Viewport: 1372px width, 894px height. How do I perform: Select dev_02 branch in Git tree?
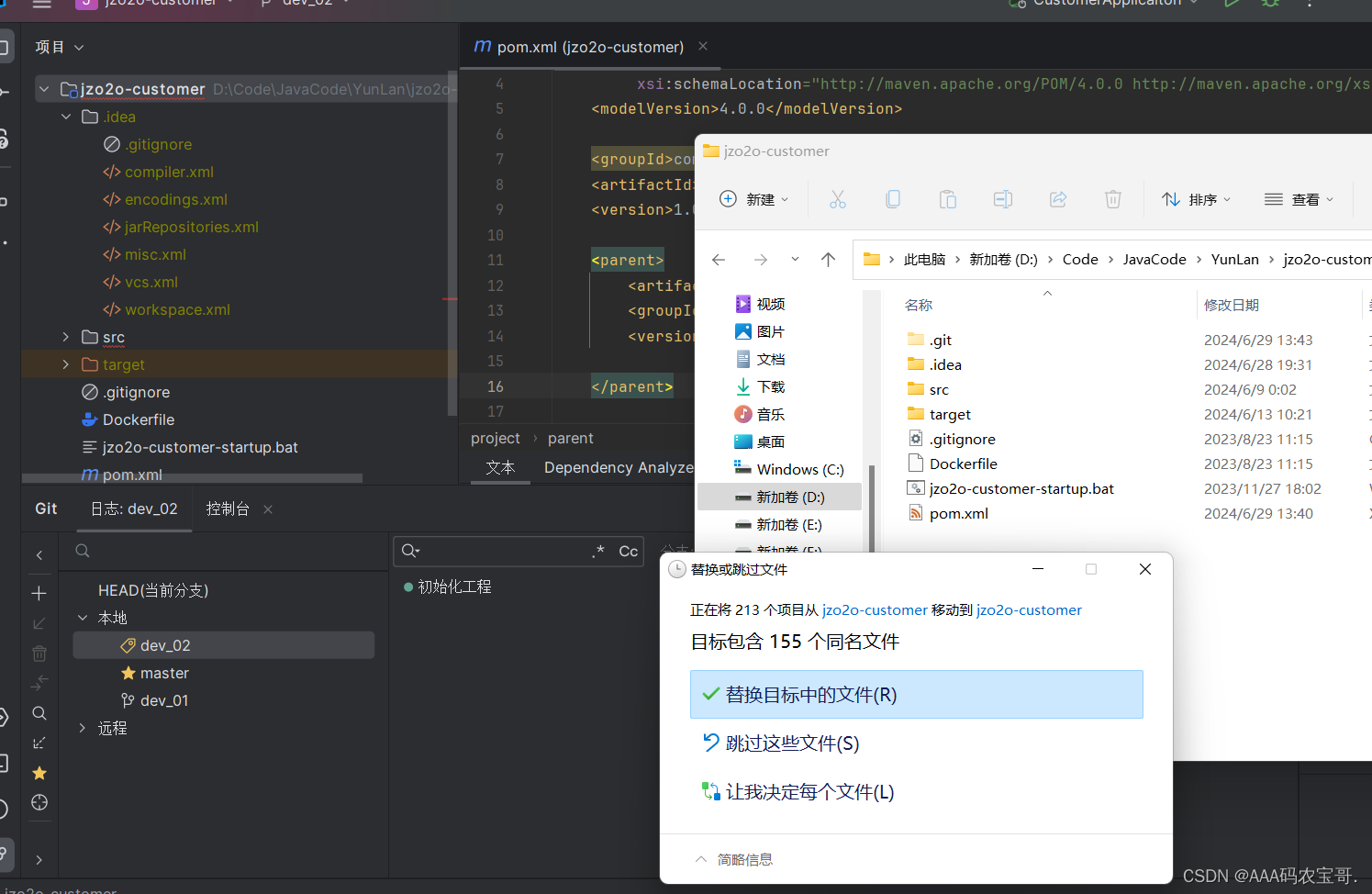224,645
